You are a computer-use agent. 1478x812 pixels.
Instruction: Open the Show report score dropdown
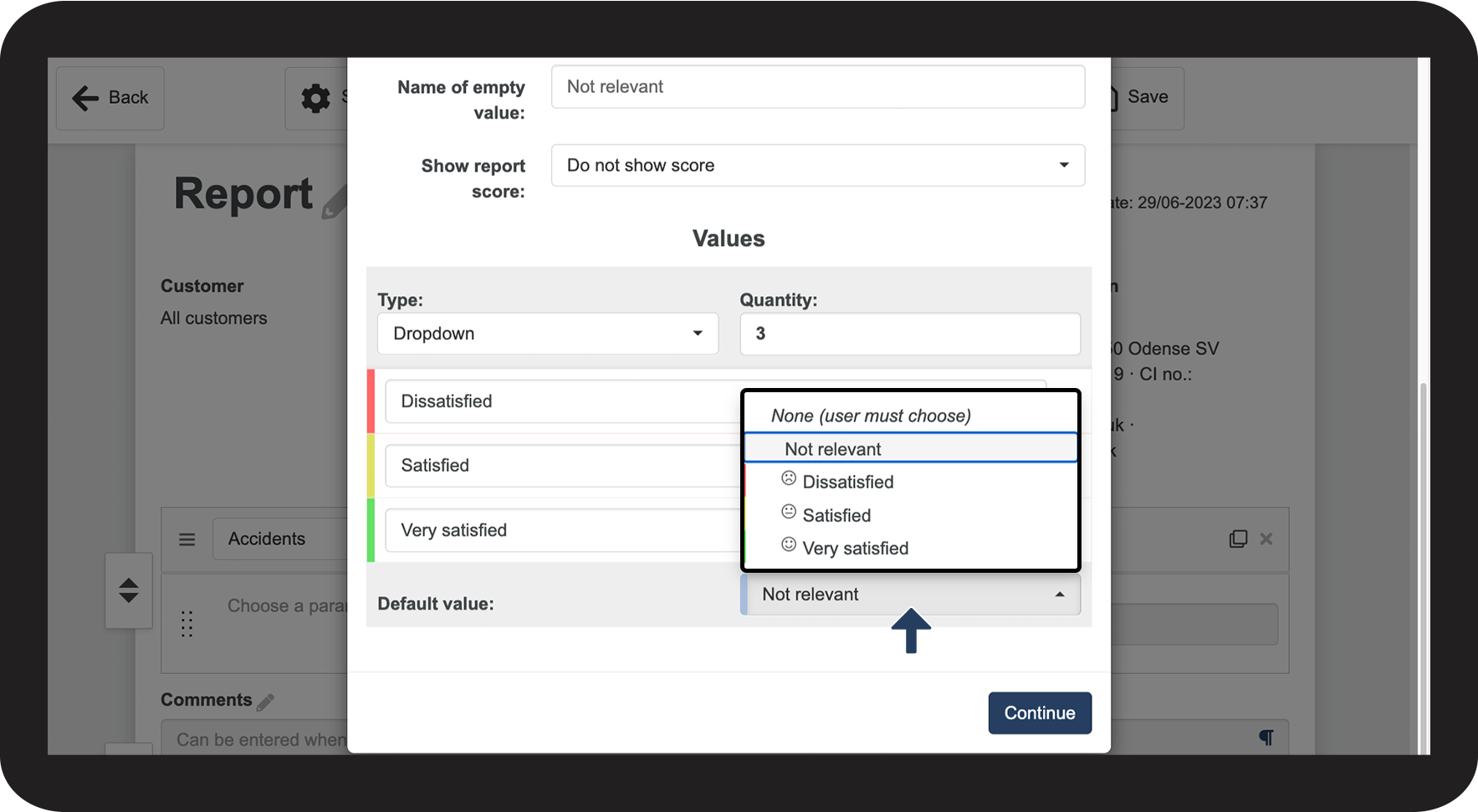click(x=817, y=166)
